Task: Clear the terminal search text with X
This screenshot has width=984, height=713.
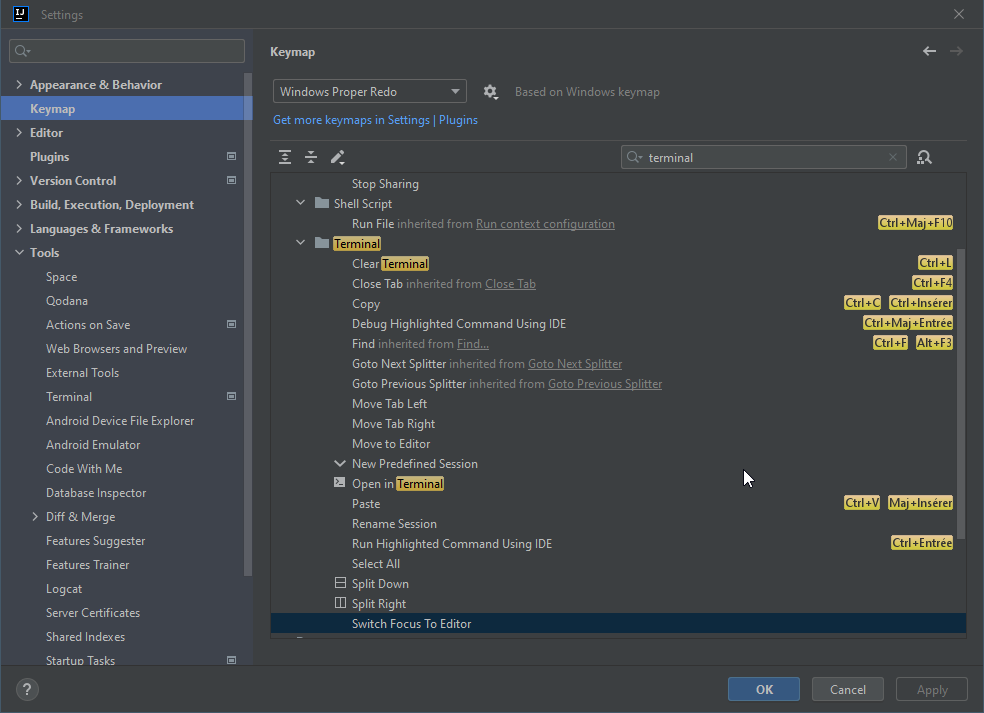Action: pos(893,157)
